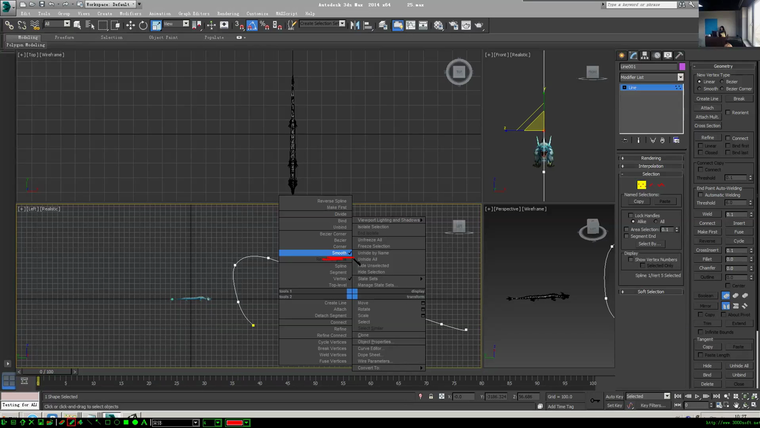The width and height of the screenshot is (760, 428).
Task: Open the Modify command panel tab
Action: tap(632, 55)
